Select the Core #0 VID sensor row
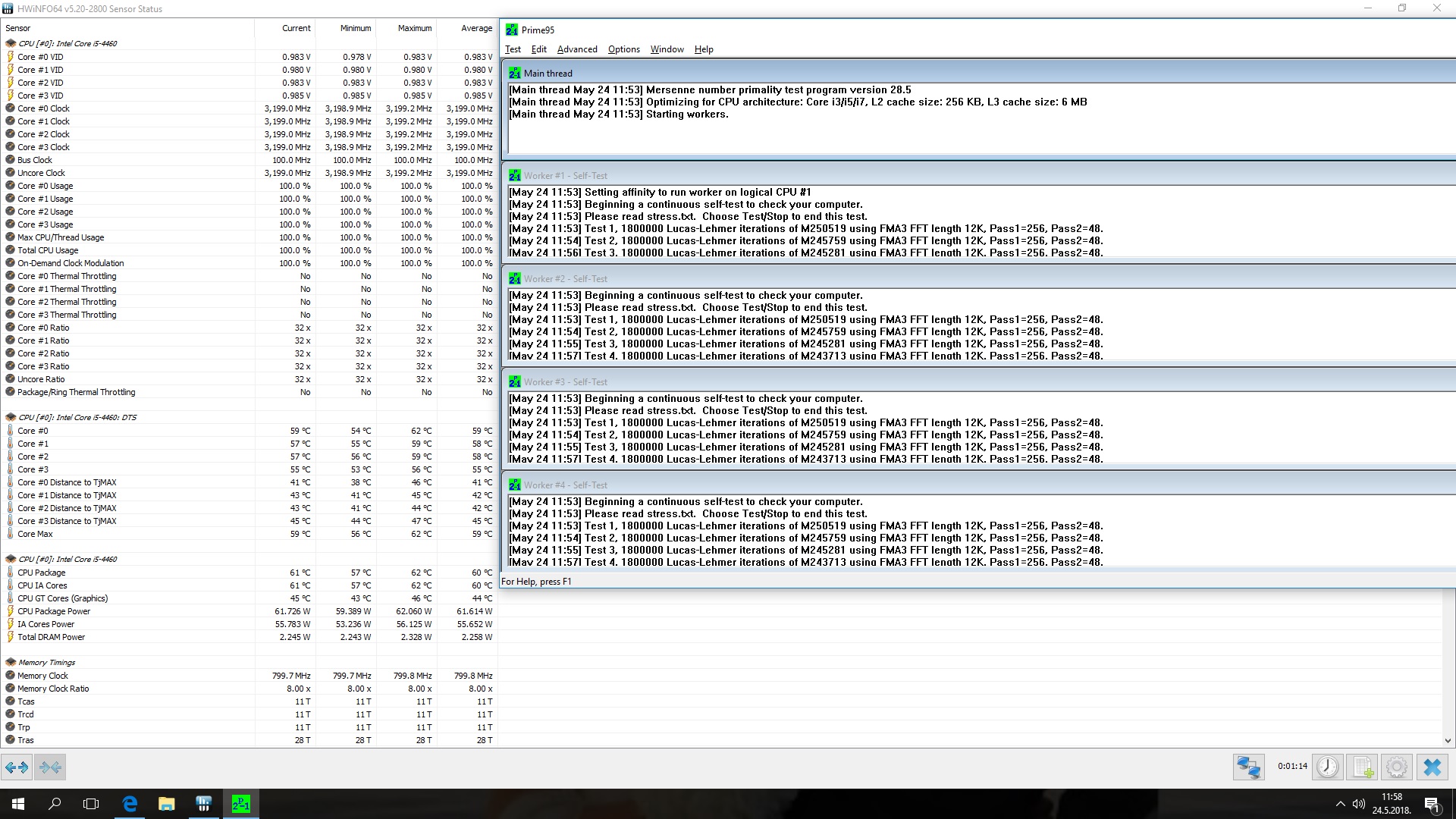 [x=249, y=57]
